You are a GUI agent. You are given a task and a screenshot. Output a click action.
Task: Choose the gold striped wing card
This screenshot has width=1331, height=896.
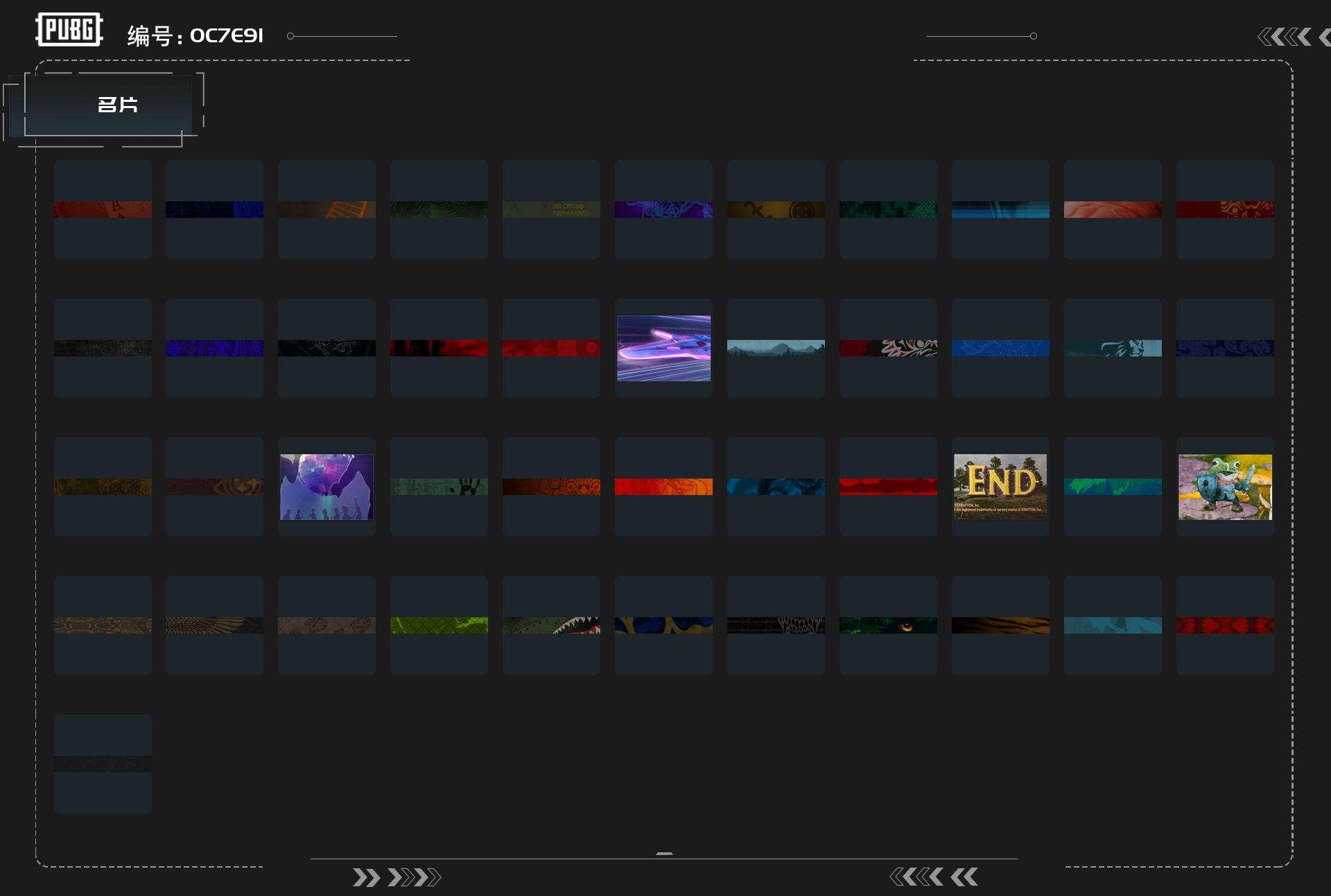coord(214,625)
